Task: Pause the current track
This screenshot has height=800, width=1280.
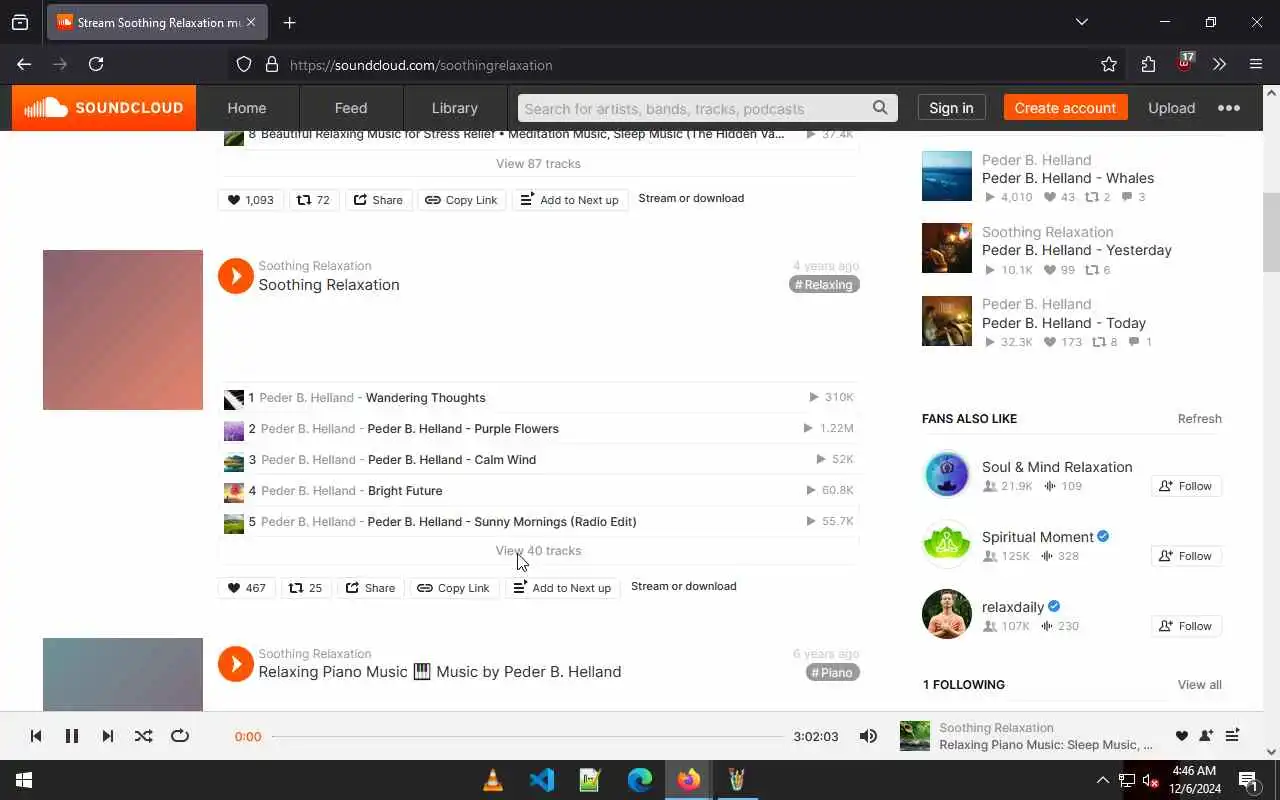Action: 72,736
